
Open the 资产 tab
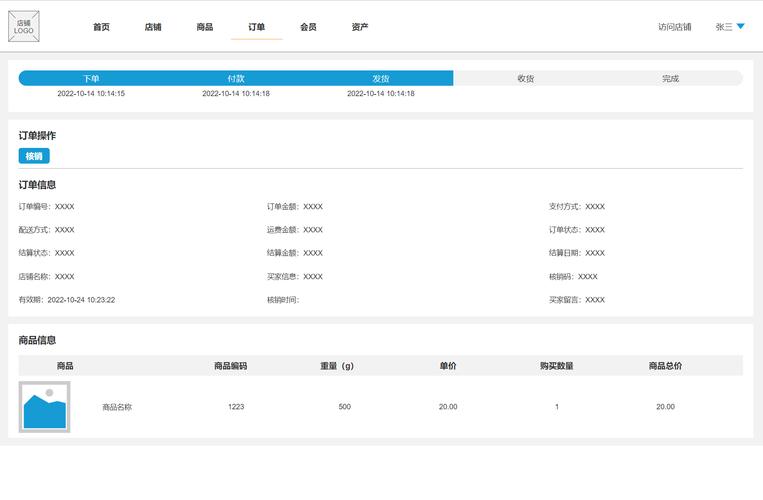point(360,27)
